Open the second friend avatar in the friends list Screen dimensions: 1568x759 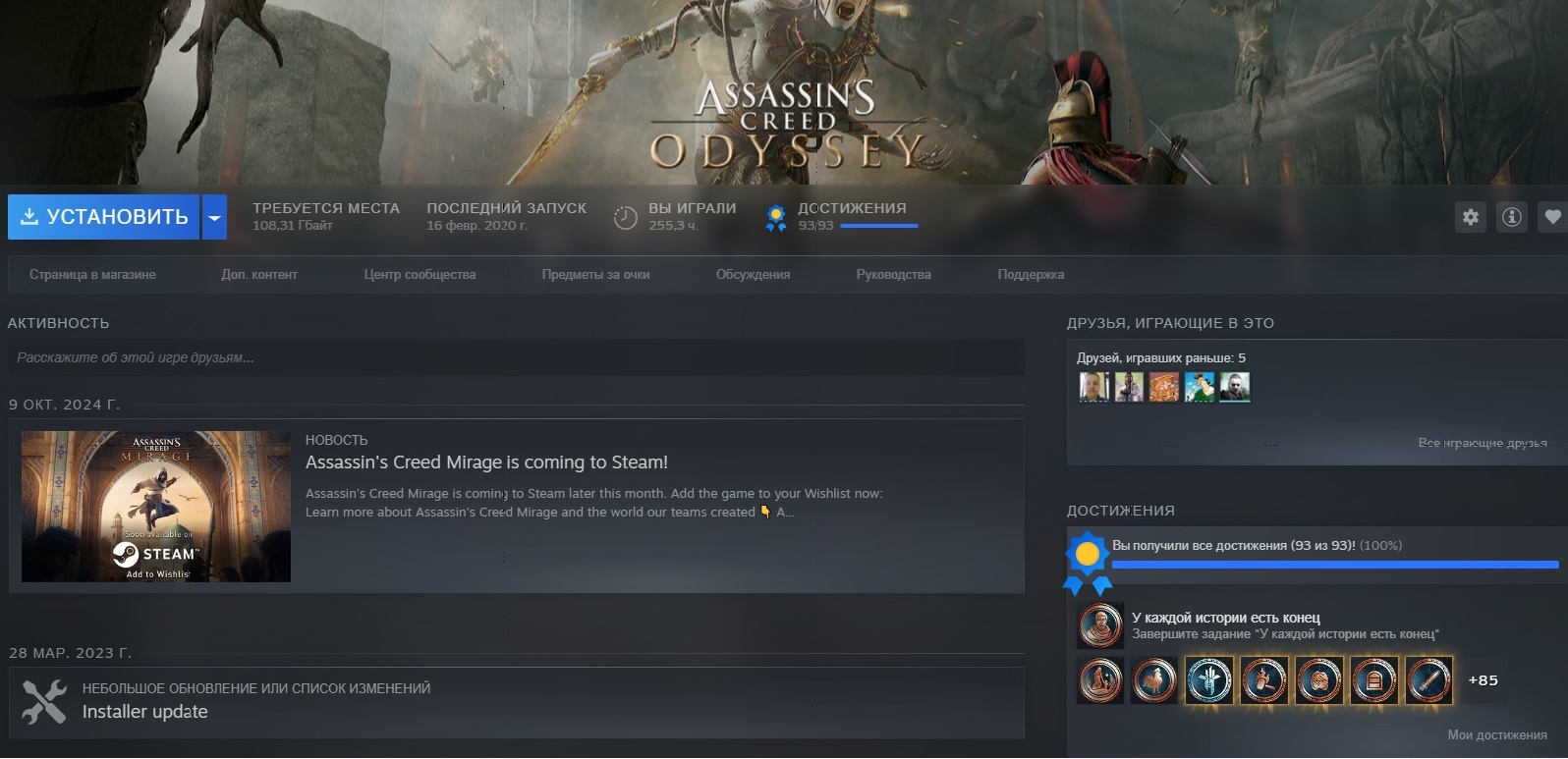[x=1129, y=387]
